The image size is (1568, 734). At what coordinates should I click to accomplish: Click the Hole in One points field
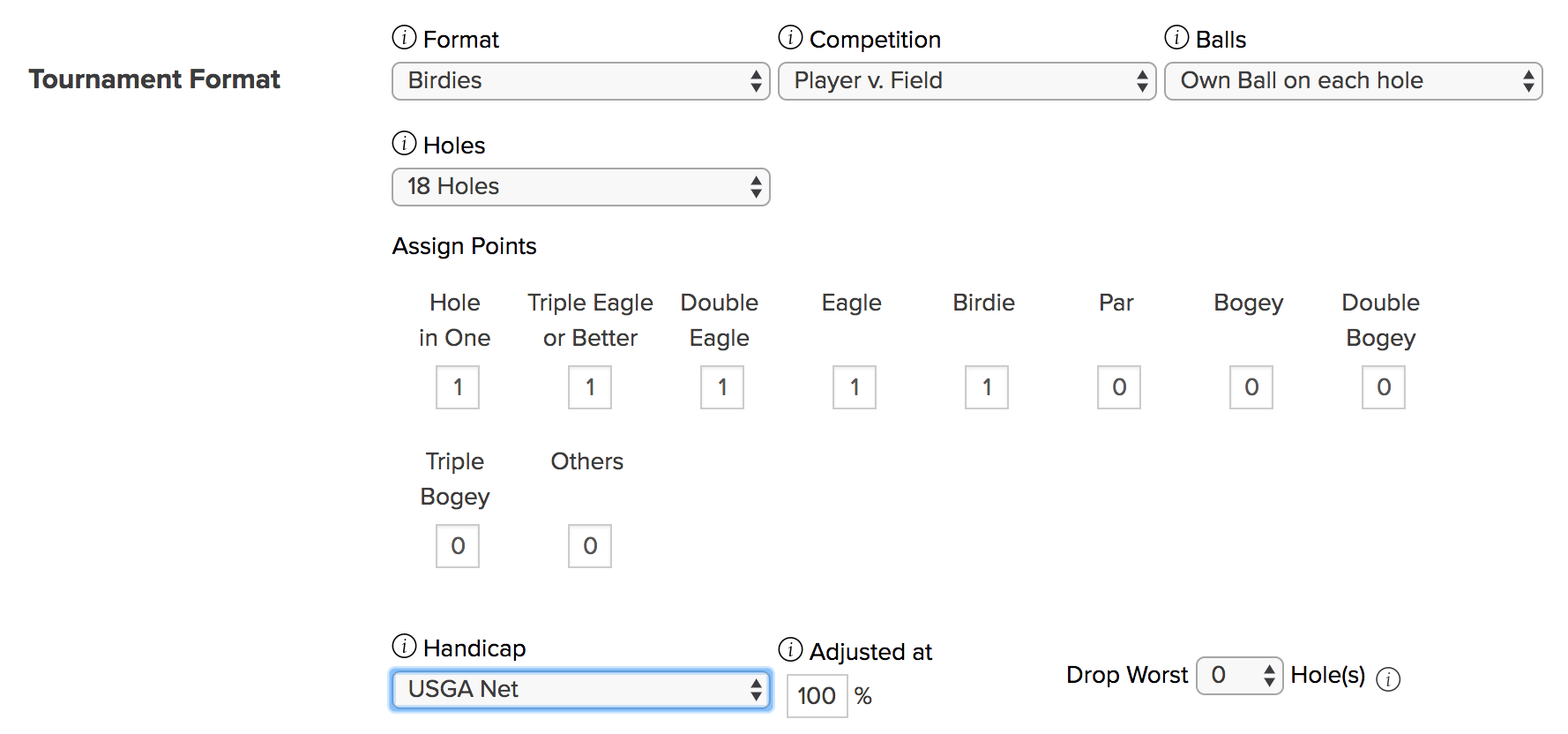[458, 387]
